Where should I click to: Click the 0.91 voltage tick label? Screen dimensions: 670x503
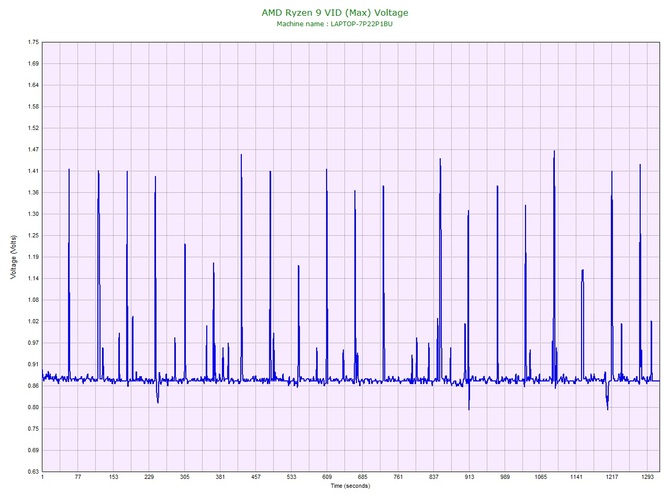pyautogui.click(x=33, y=365)
